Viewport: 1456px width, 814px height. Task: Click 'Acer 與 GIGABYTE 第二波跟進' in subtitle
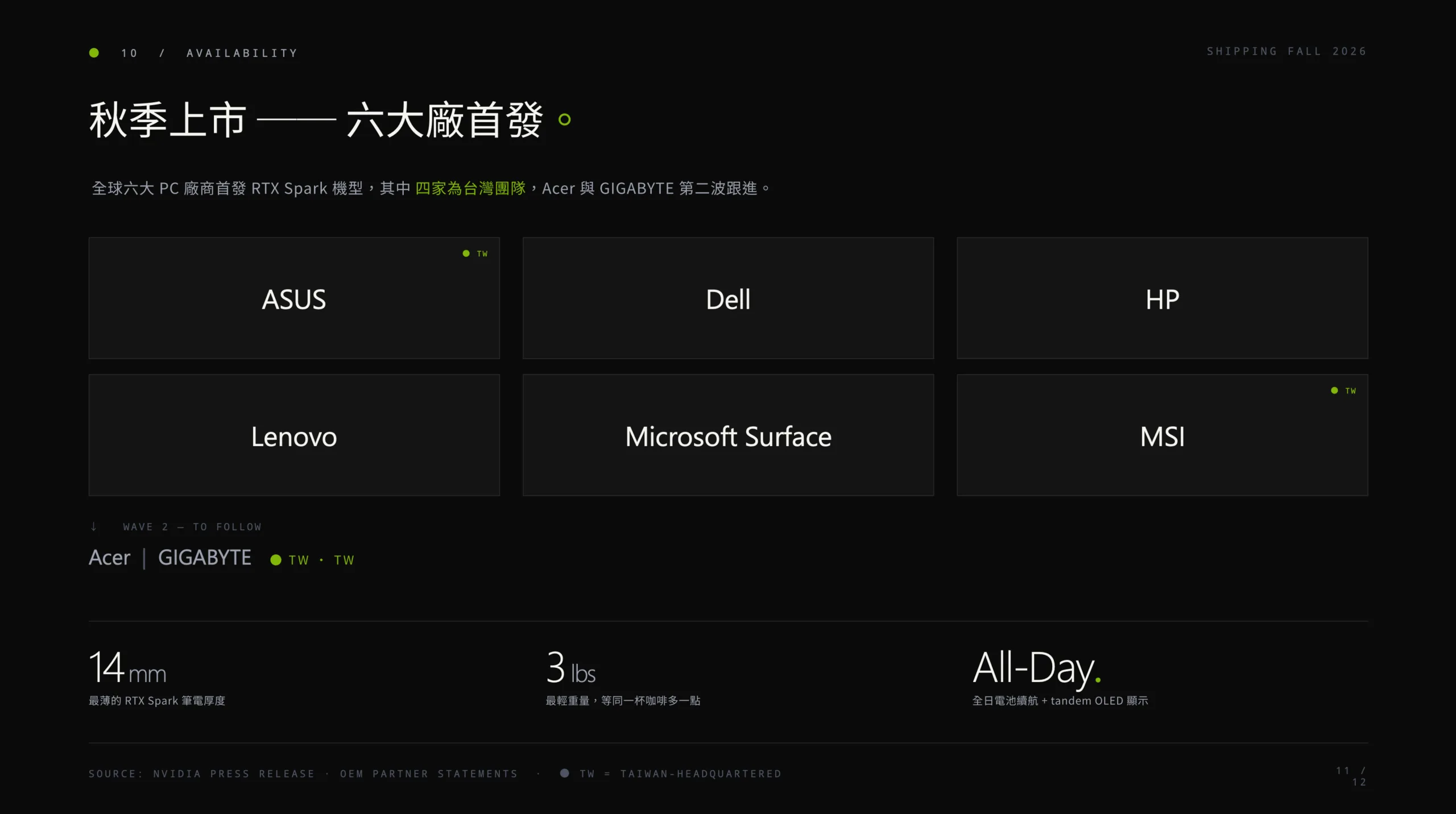(x=650, y=188)
